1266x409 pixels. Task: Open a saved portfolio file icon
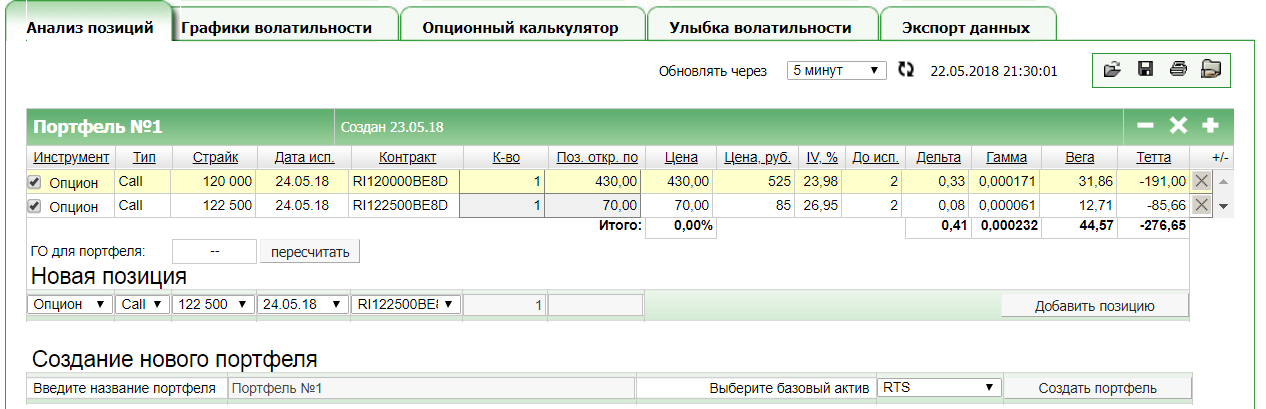(1111, 70)
